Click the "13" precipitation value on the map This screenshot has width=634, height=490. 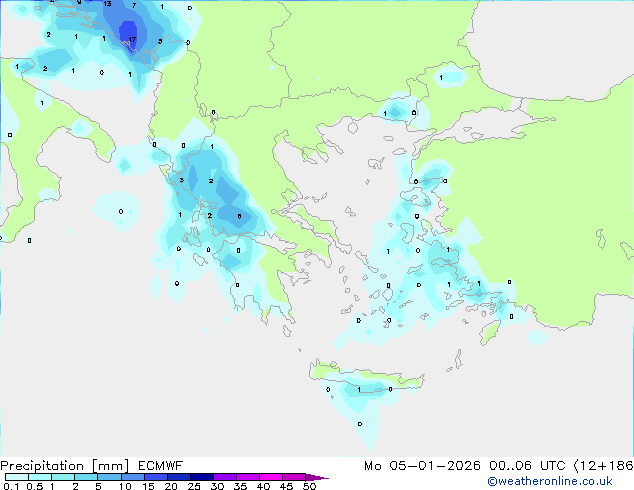107,4
